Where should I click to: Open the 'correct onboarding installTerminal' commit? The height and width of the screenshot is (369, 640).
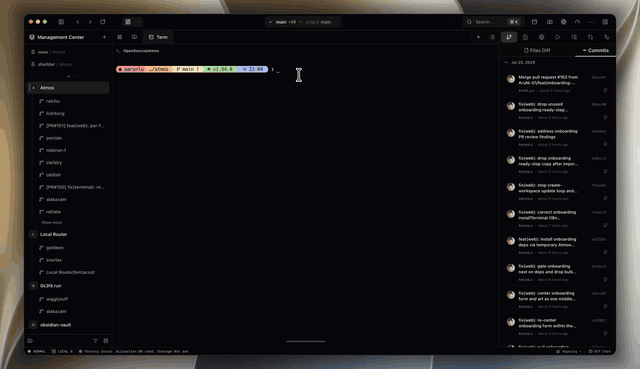558,218
